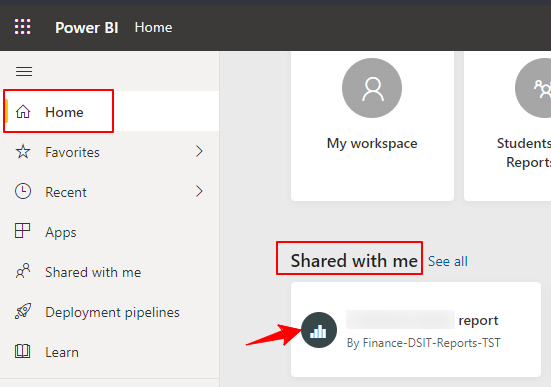551x387 pixels.
Task: Click the My workspace person avatar
Action: click(372, 88)
